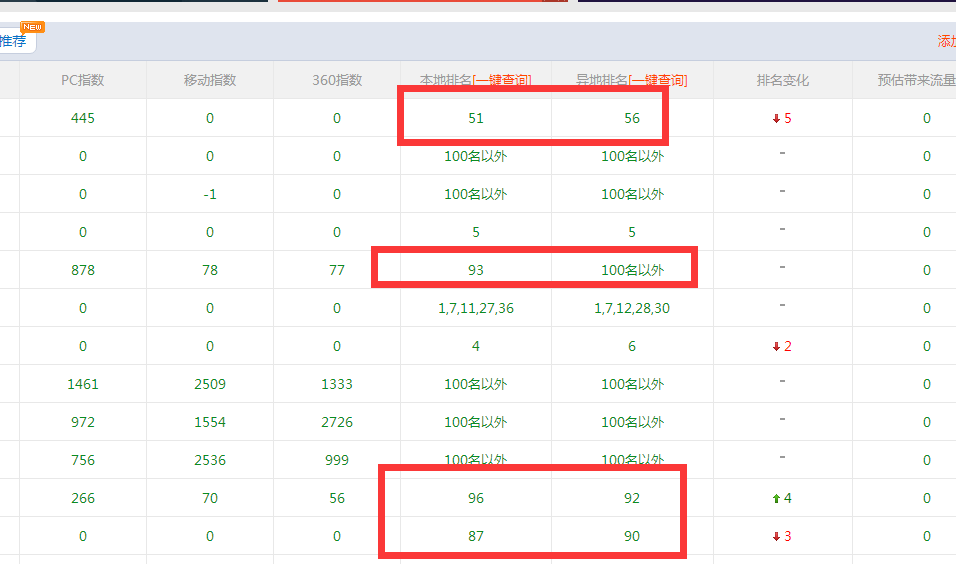The height and width of the screenshot is (564, 956).
Task: Open the 推荐 tab
Action: [x=14, y=42]
